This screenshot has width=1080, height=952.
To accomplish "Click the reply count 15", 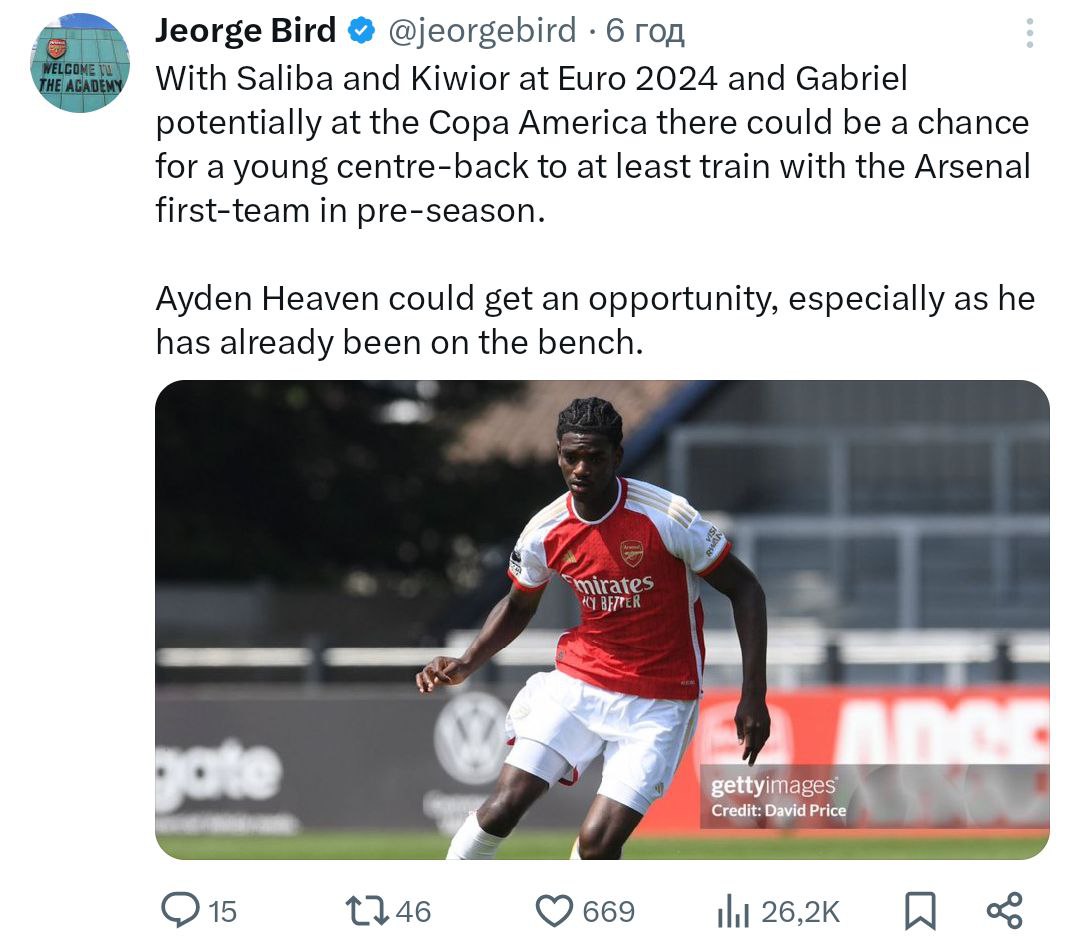I will [x=223, y=911].
